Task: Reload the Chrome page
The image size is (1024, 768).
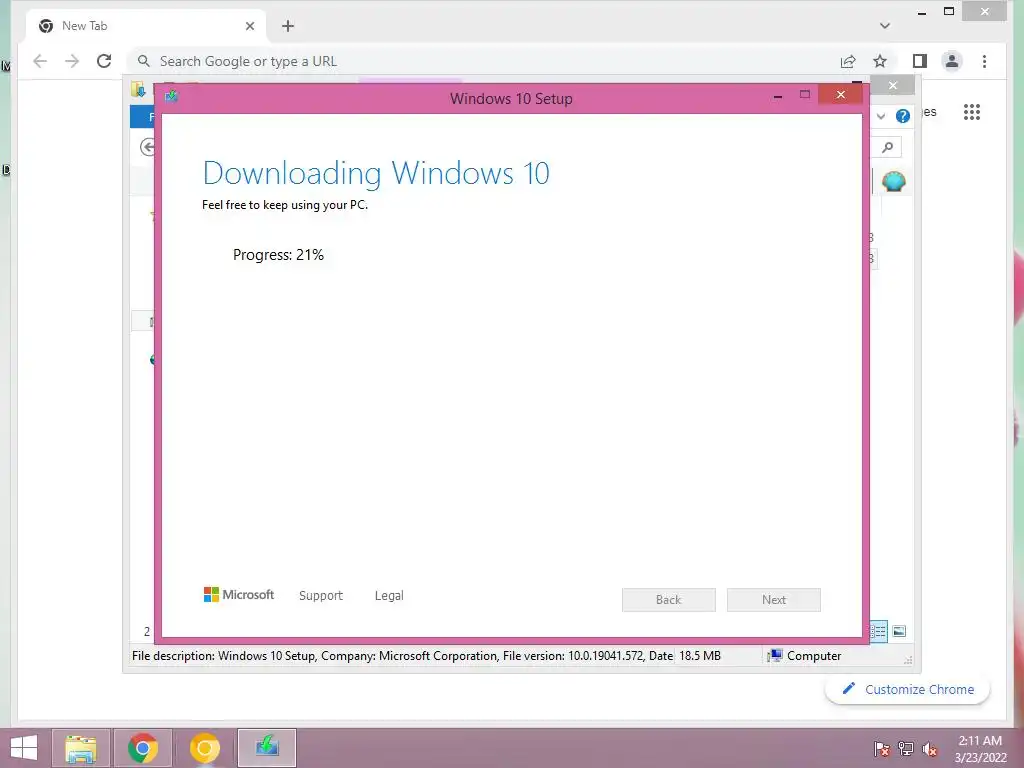Action: [104, 61]
